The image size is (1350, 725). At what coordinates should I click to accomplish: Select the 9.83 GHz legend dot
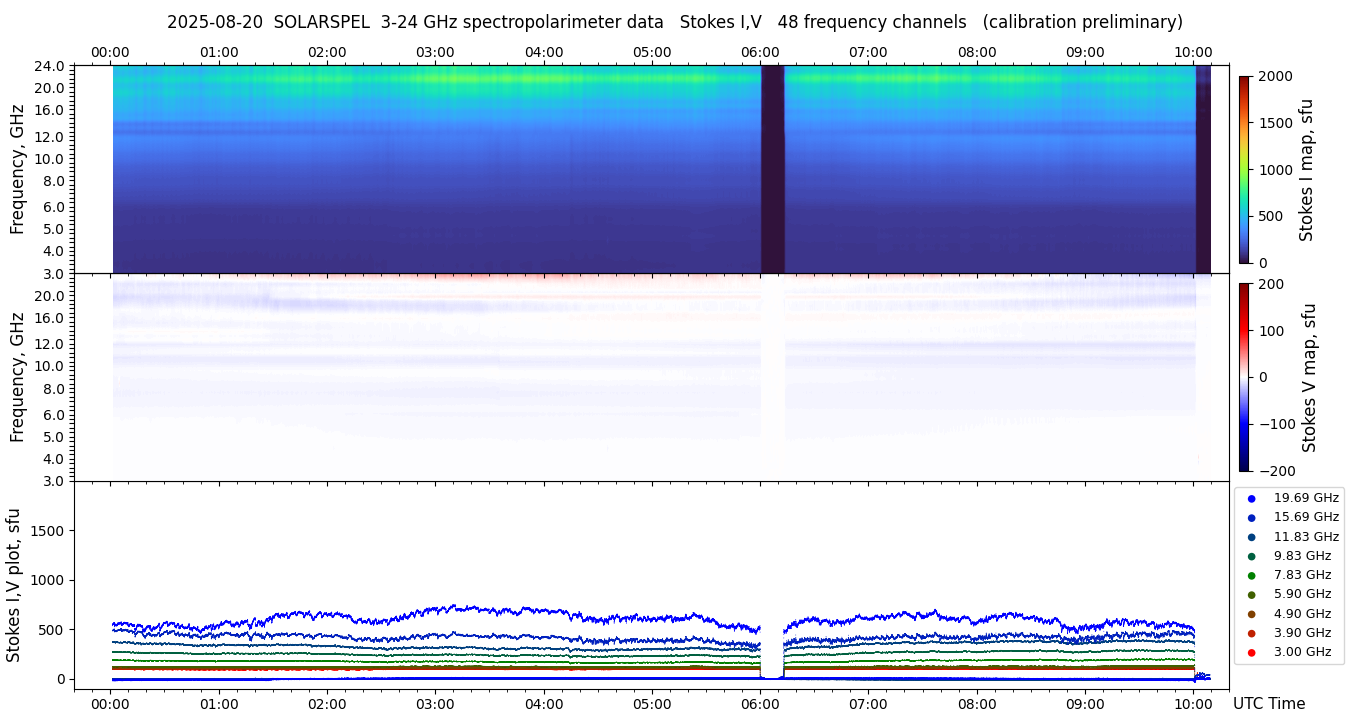coord(1251,556)
